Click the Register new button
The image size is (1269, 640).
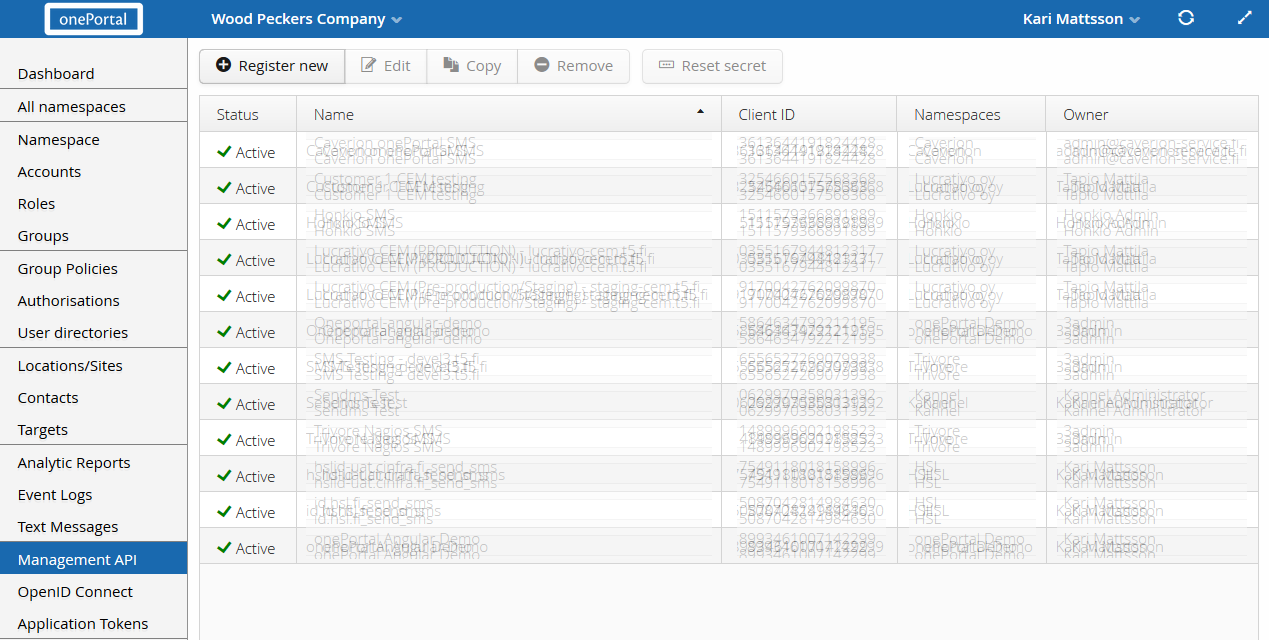272,66
